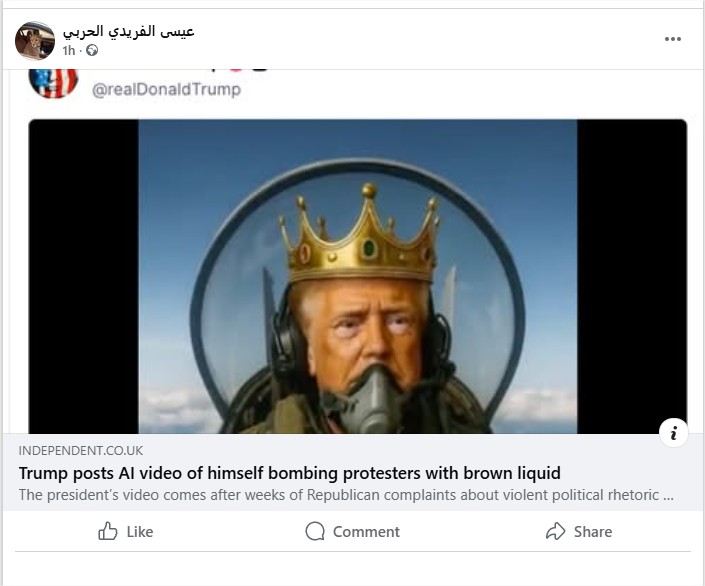This screenshot has height=586, width=705.
Task: Click the globe public audience icon
Action: [92, 50]
